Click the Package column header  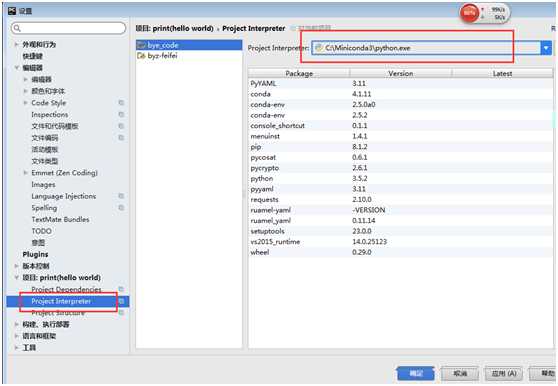point(299,73)
